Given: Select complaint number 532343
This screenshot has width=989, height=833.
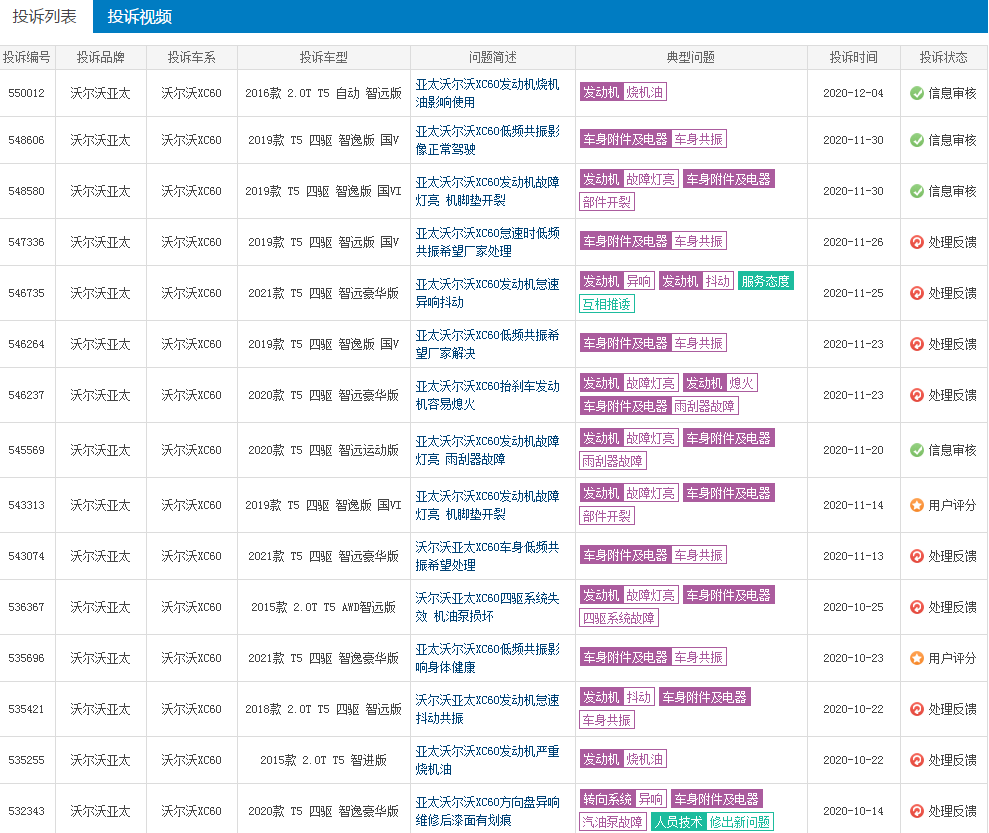Looking at the screenshot, I should [x=26, y=812].
